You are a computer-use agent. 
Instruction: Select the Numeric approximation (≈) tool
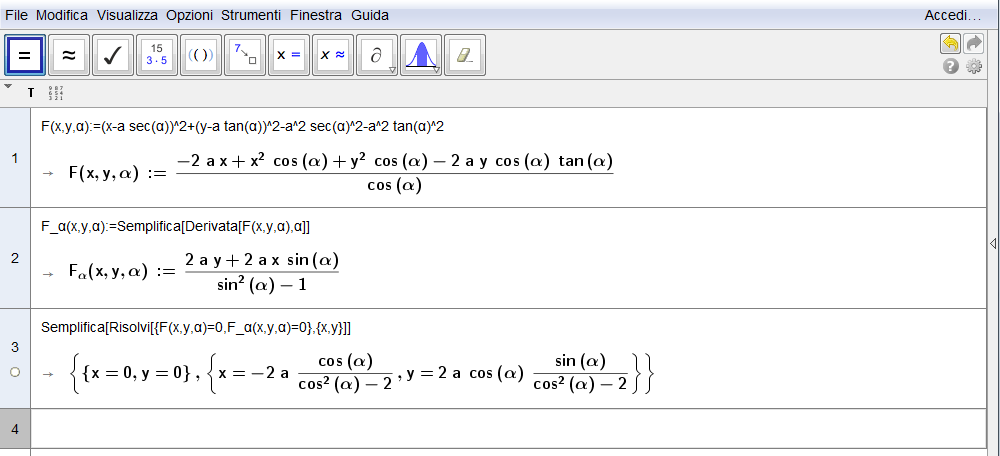69,56
